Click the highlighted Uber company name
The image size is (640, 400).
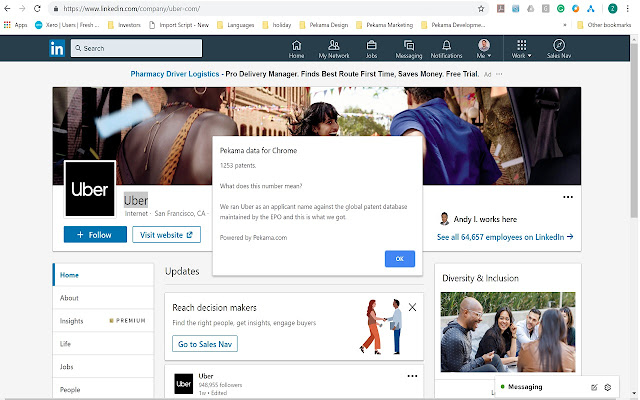point(136,200)
